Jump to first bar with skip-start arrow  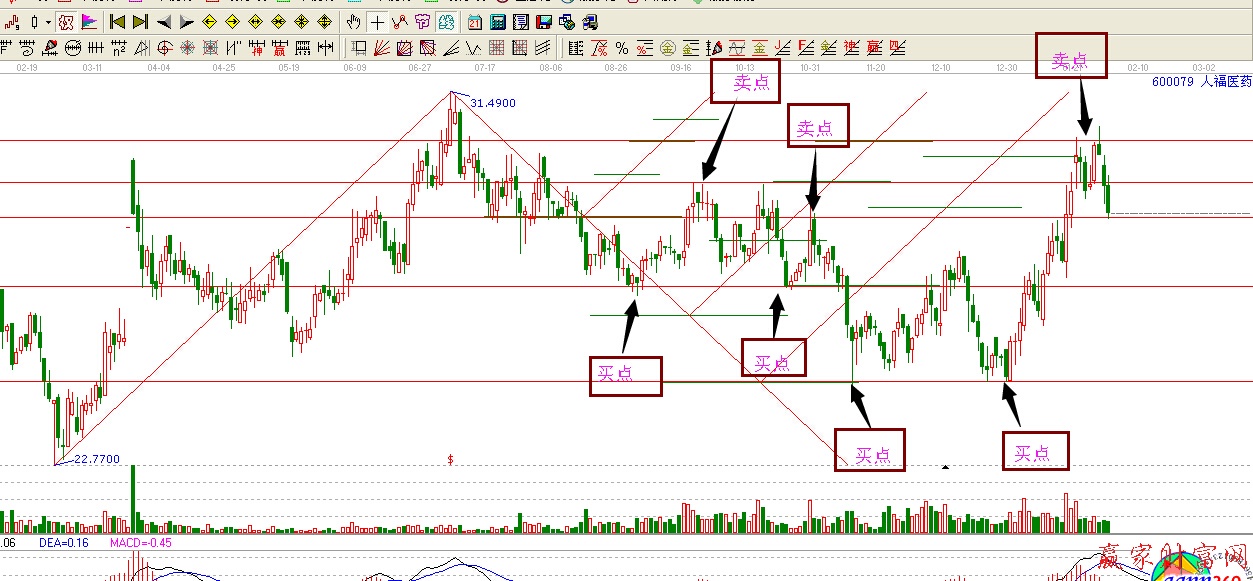(117, 21)
